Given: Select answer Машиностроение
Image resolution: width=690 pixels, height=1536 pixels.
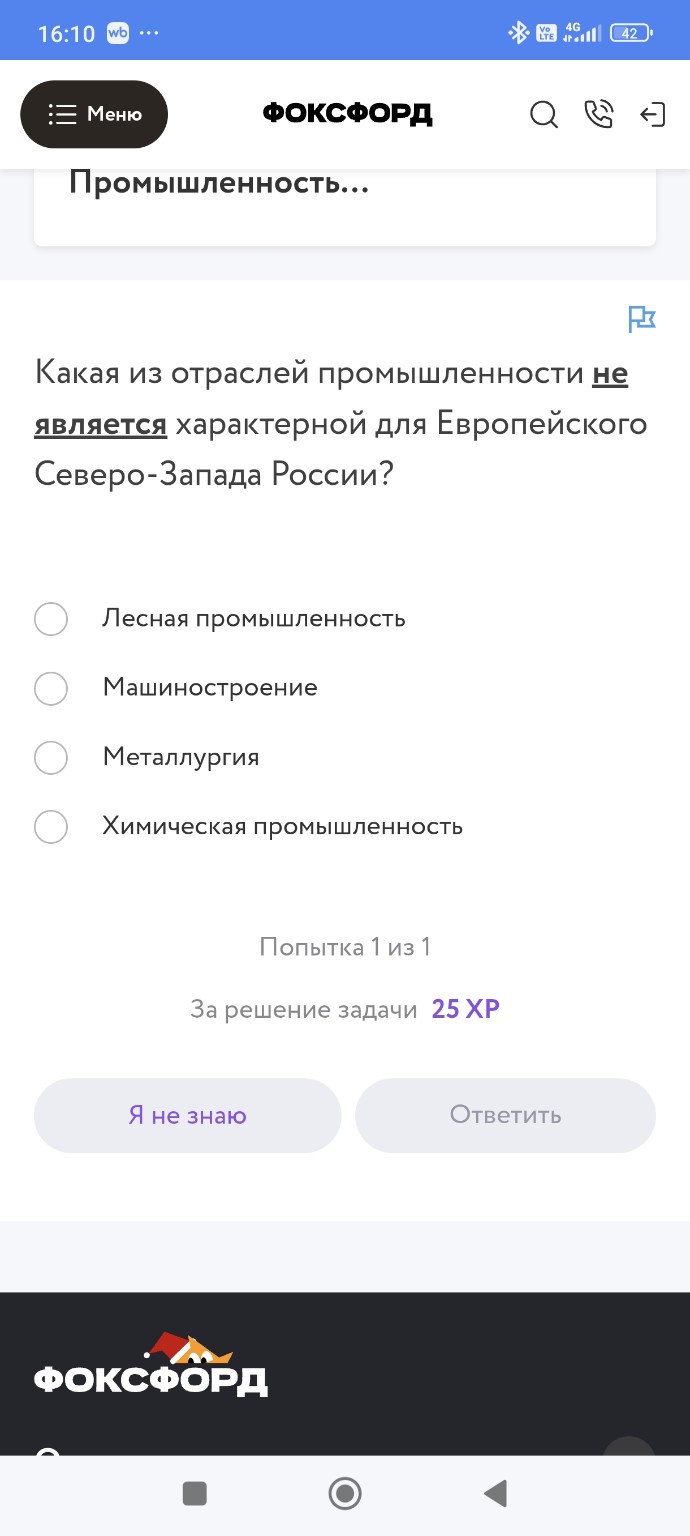Looking at the screenshot, I should click(51, 688).
